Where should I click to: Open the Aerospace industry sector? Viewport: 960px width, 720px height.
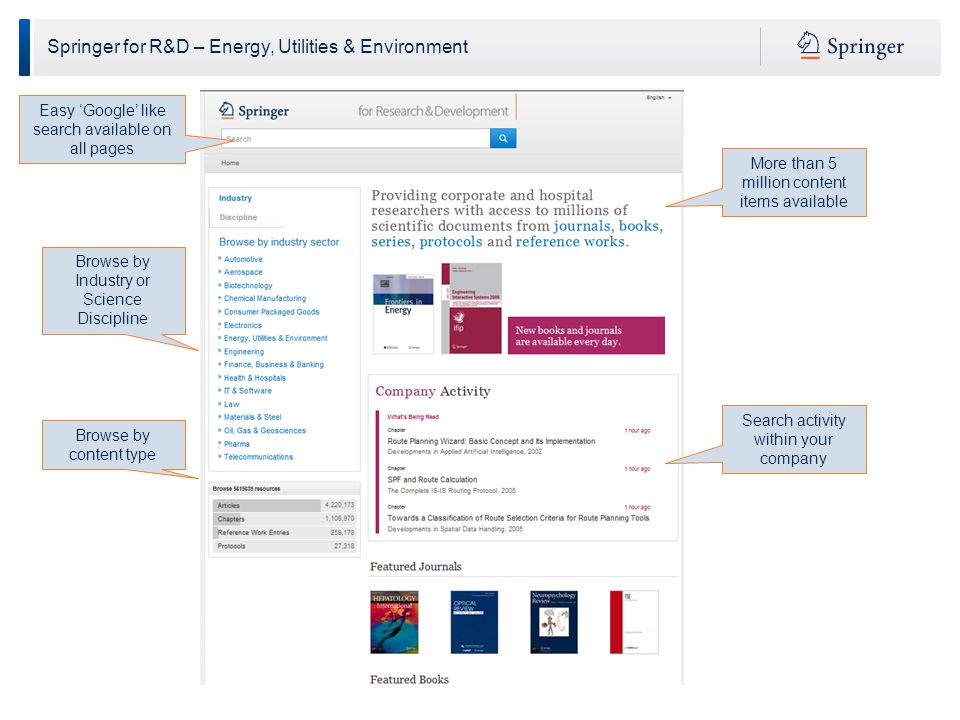click(243, 272)
